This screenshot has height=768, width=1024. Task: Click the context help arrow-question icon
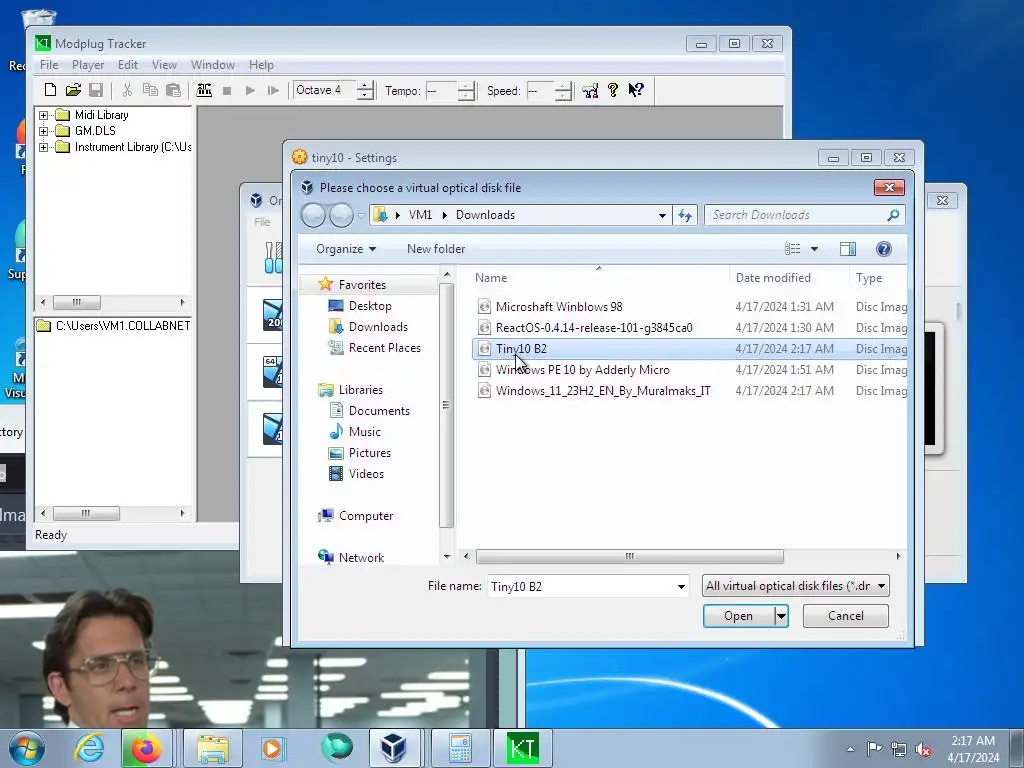point(636,90)
